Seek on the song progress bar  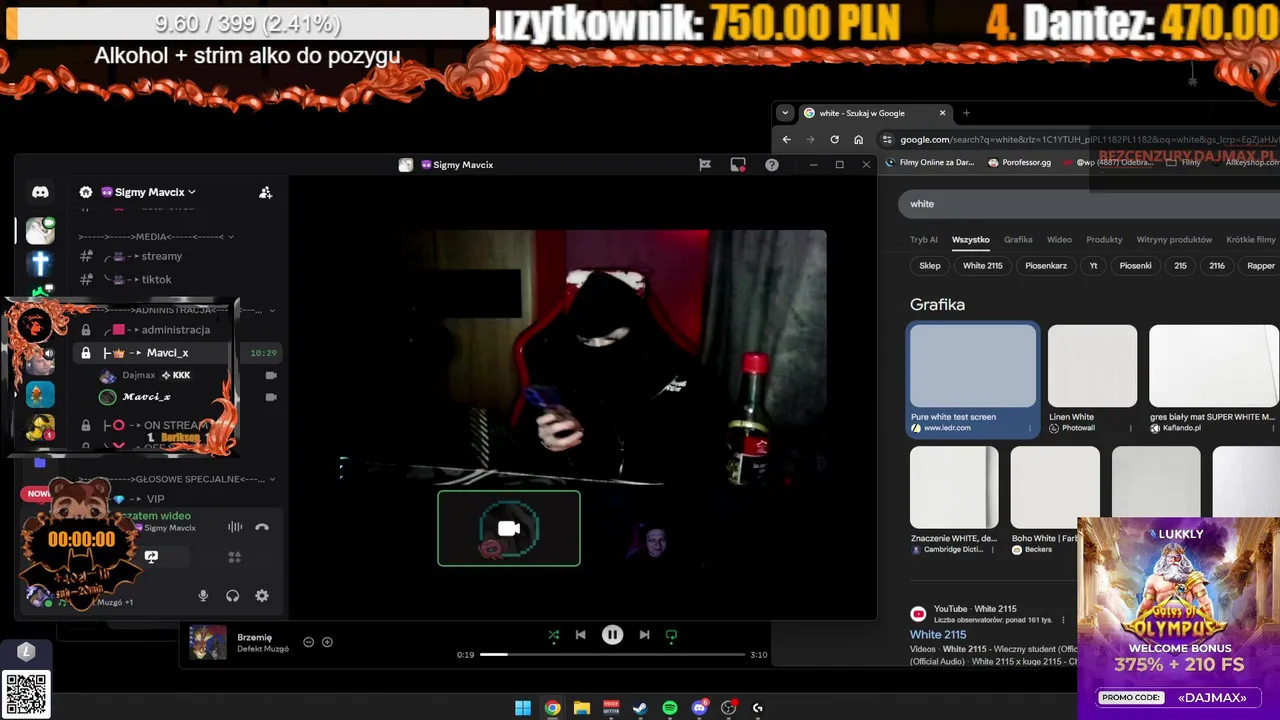click(x=613, y=655)
